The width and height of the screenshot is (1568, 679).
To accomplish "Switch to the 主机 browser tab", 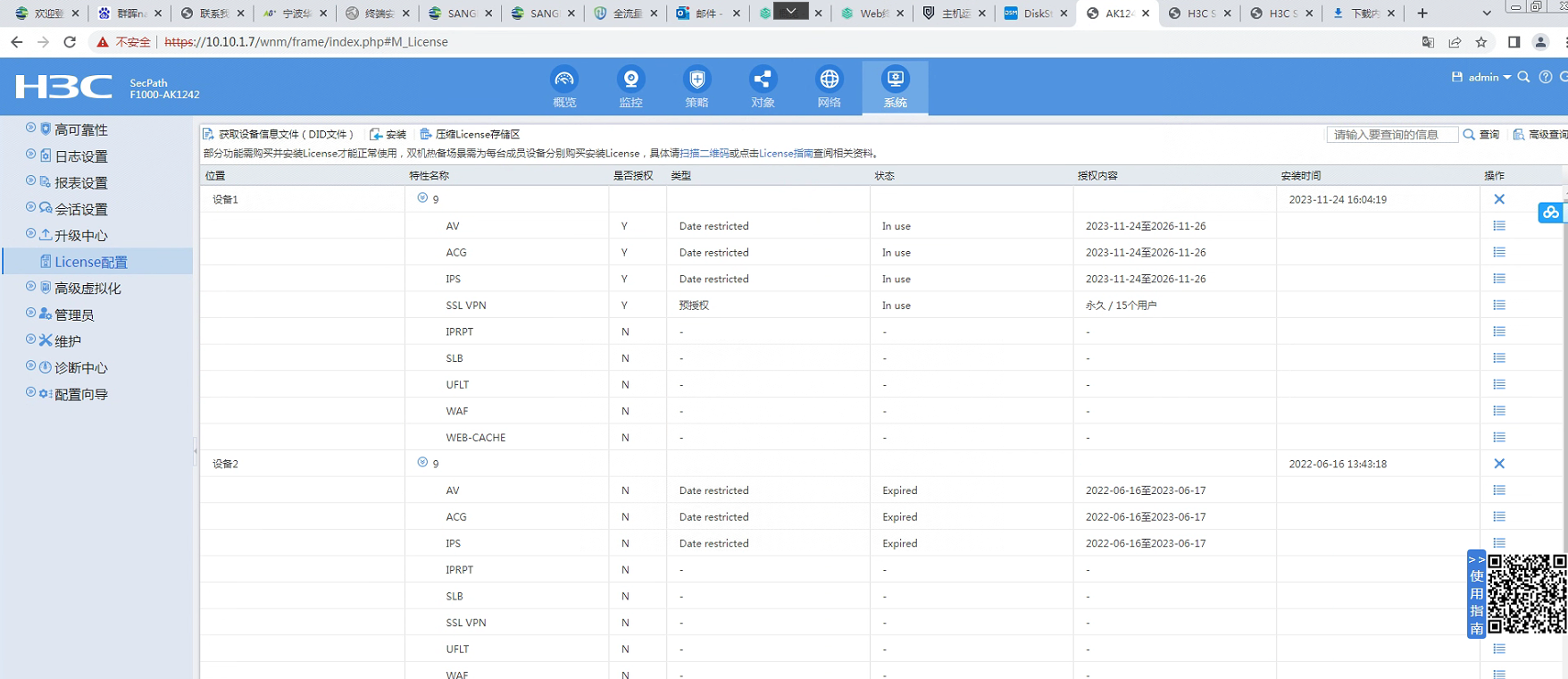I will pyautogui.click(x=955, y=13).
